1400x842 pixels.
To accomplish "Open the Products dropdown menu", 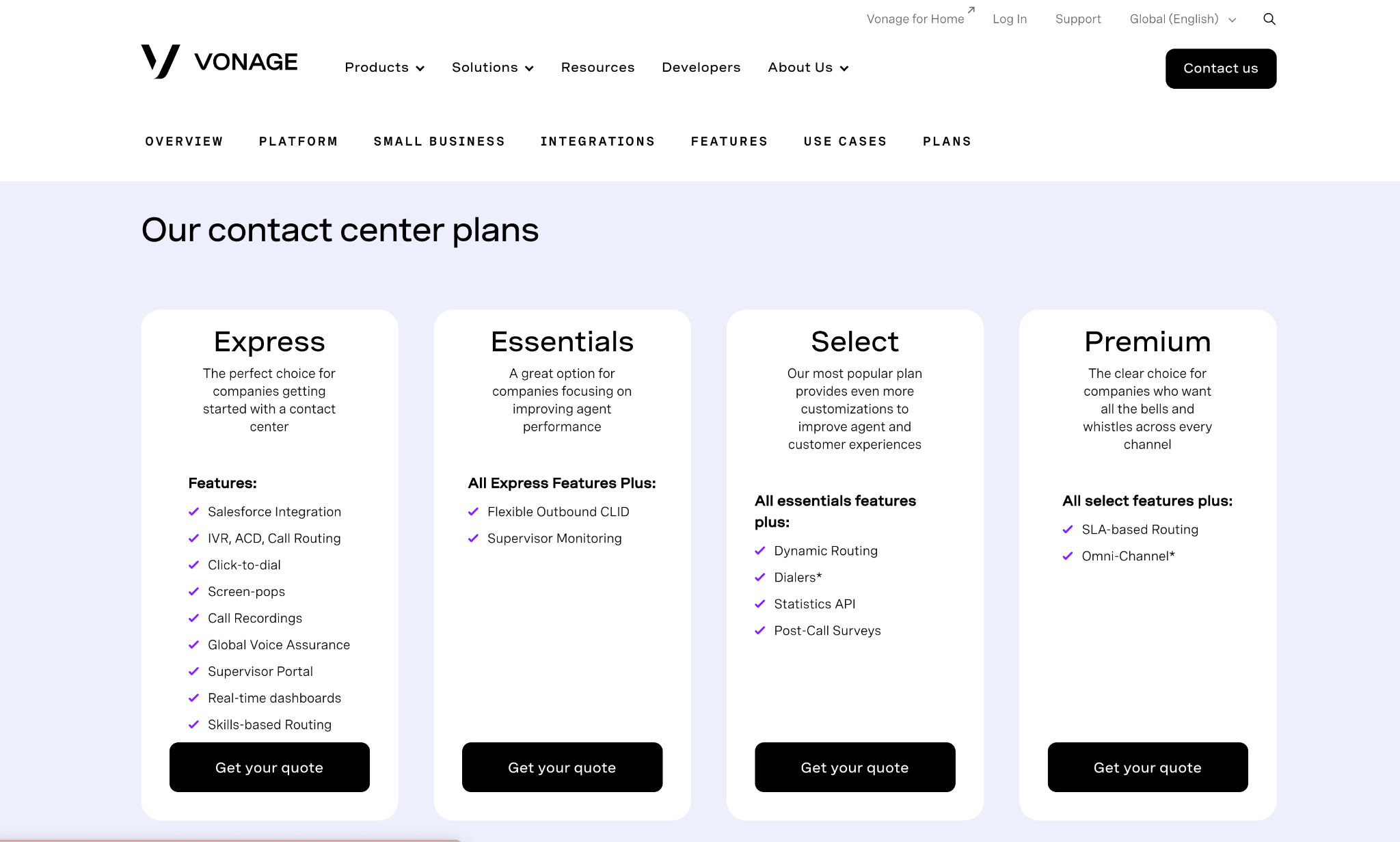I will click(384, 67).
